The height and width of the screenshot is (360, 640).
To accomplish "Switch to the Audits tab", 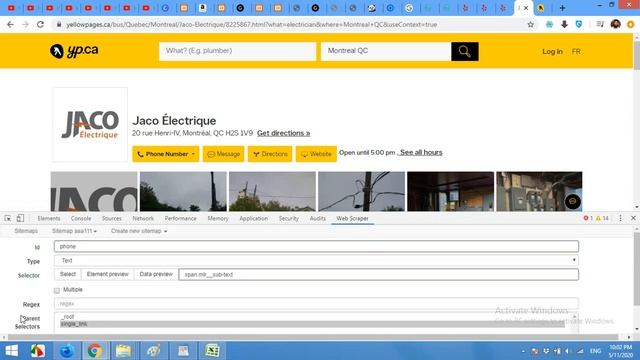I will pyautogui.click(x=318, y=218).
